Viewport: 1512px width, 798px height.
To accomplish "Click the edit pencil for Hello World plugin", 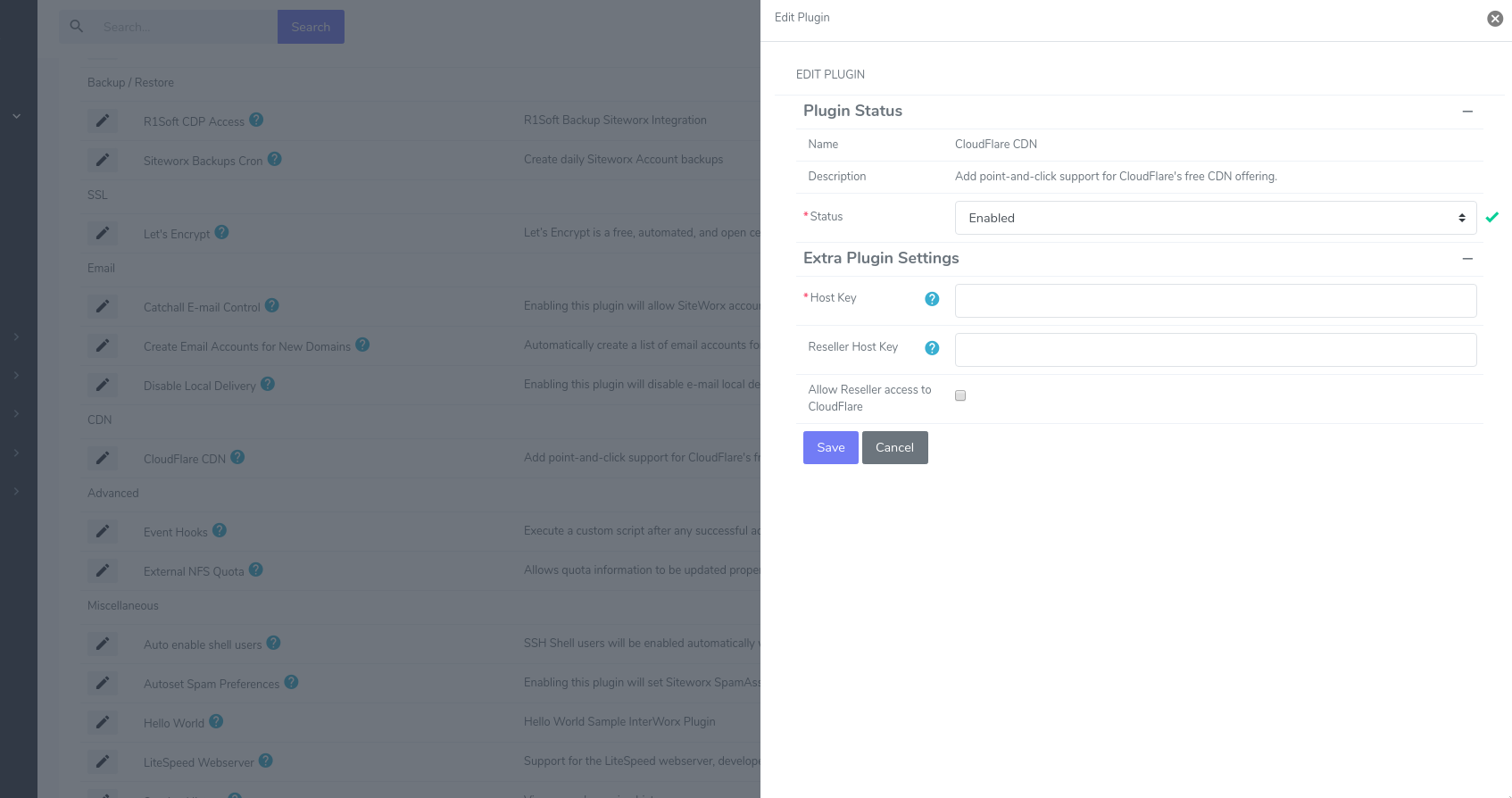I will click(103, 722).
